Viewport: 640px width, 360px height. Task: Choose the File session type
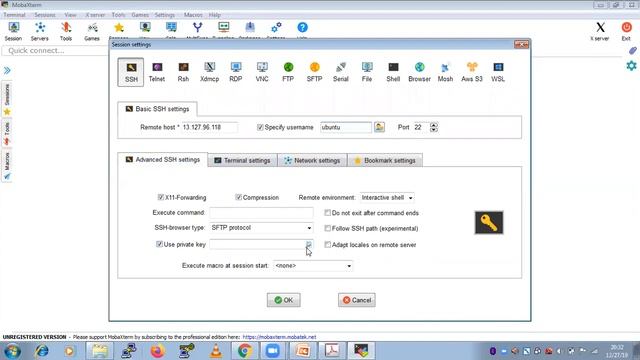[367, 72]
